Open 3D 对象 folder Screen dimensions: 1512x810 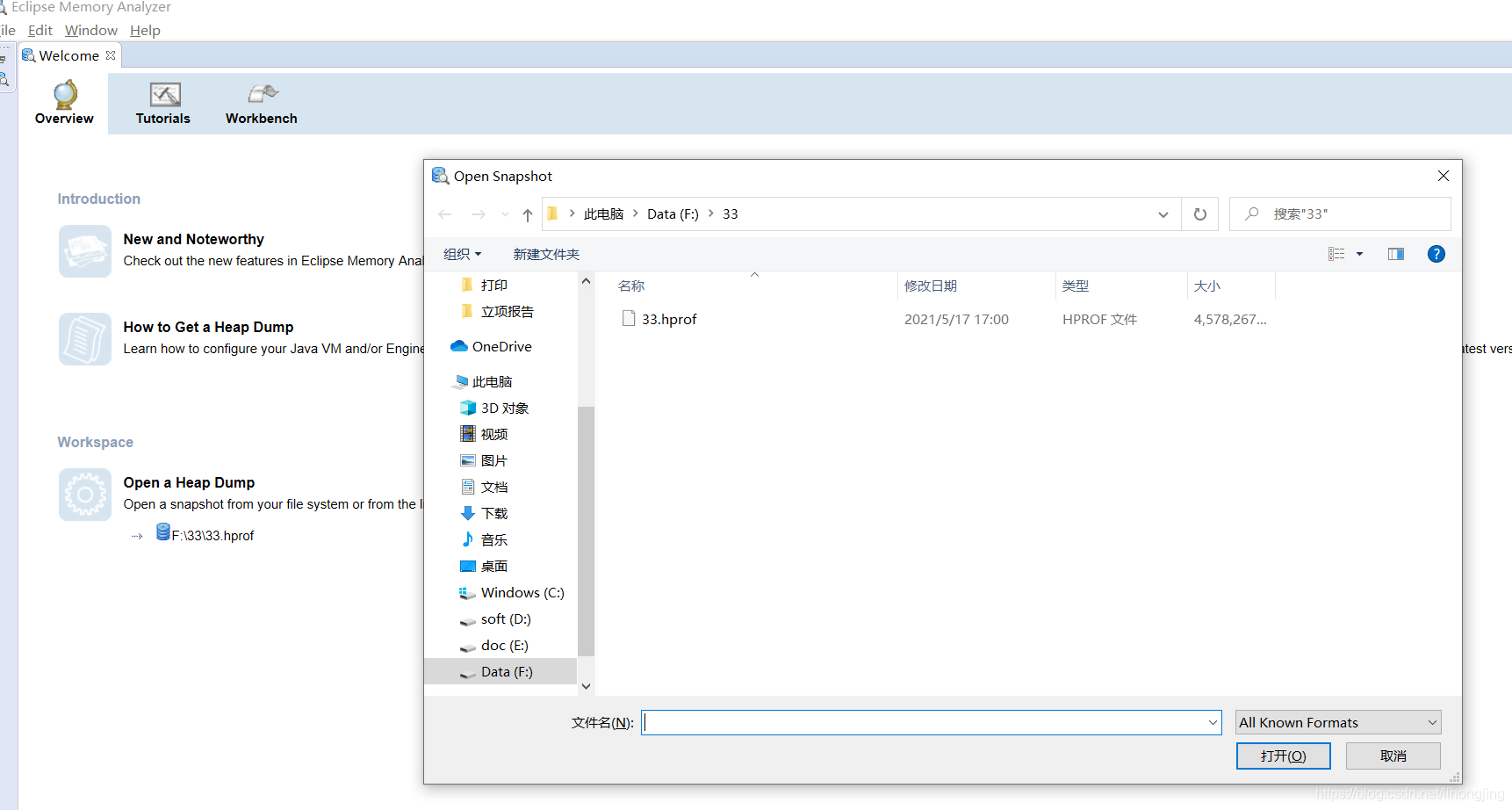pyautogui.click(x=494, y=408)
